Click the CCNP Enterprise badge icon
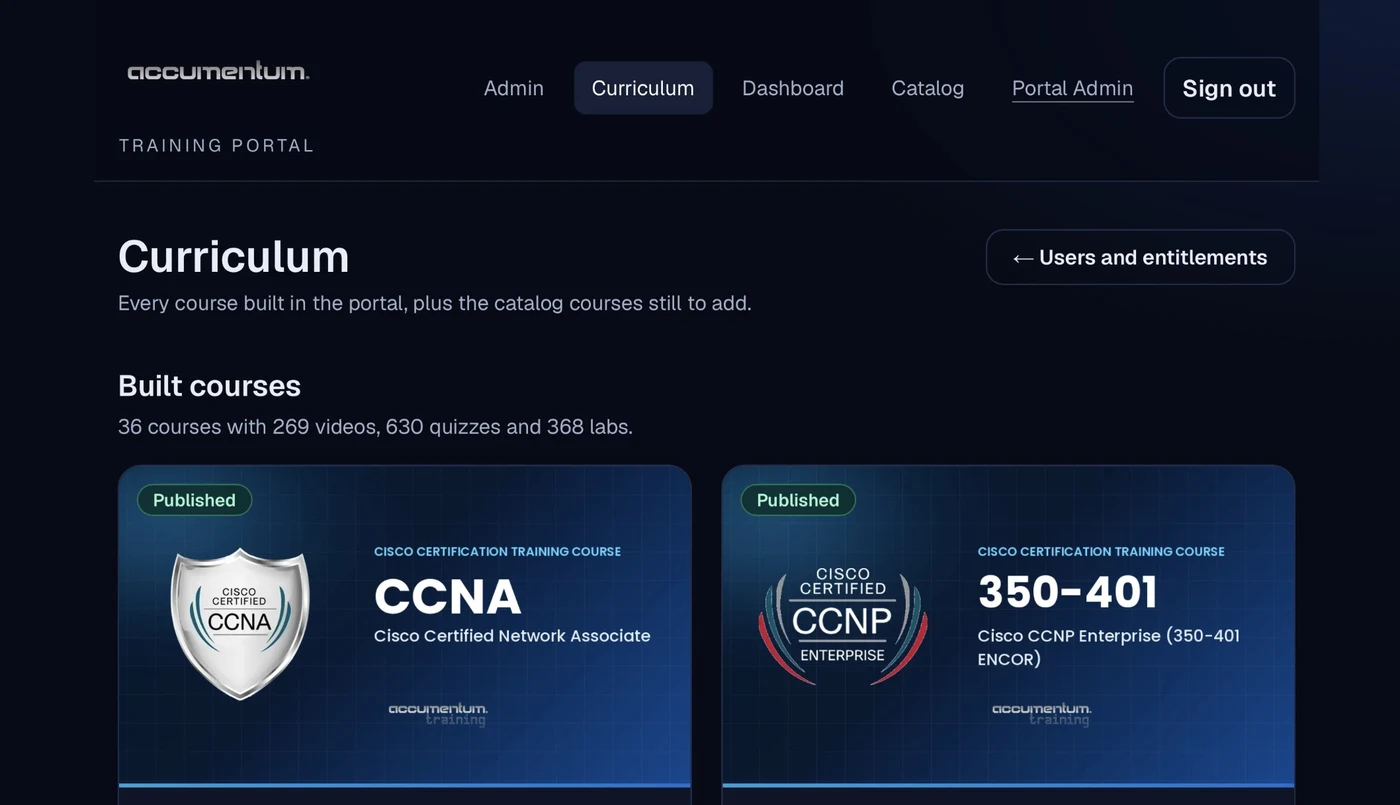This screenshot has height=805, width=1400. click(x=843, y=626)
